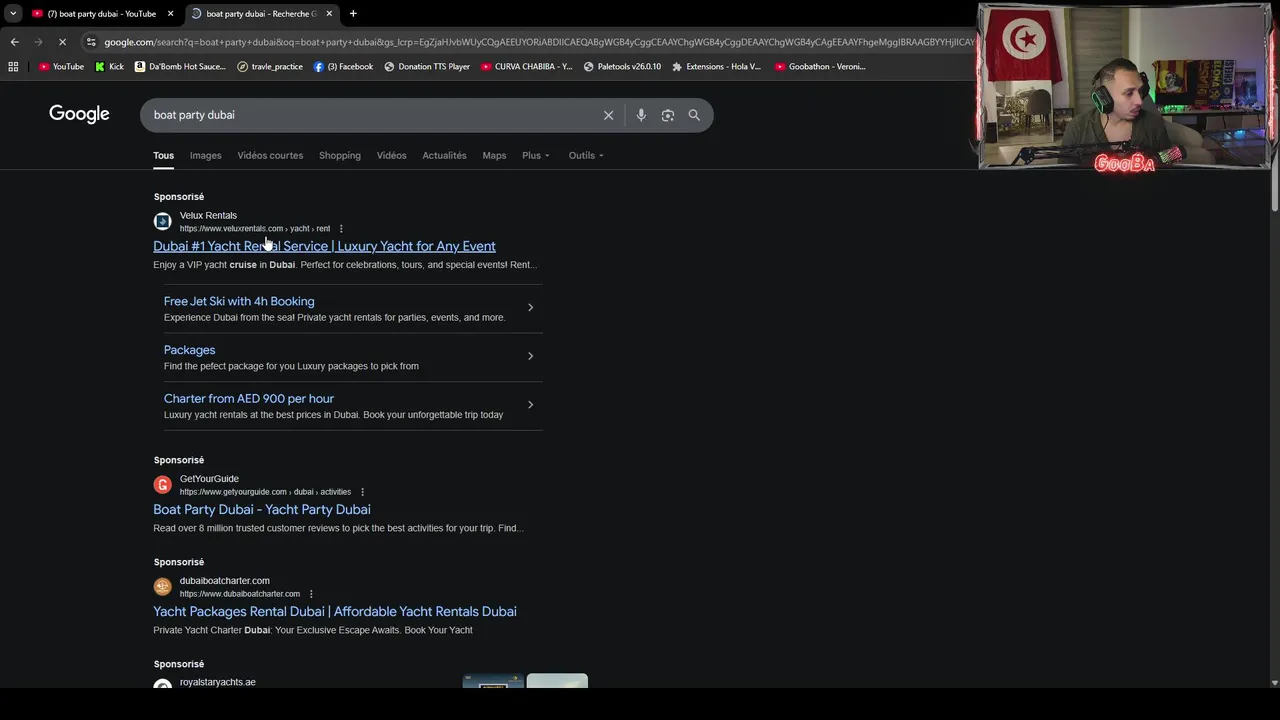The image size is (1280, 720).
Task: Expand the Free Jet Ski chevron arrow
Action: [x=530, y=307]
